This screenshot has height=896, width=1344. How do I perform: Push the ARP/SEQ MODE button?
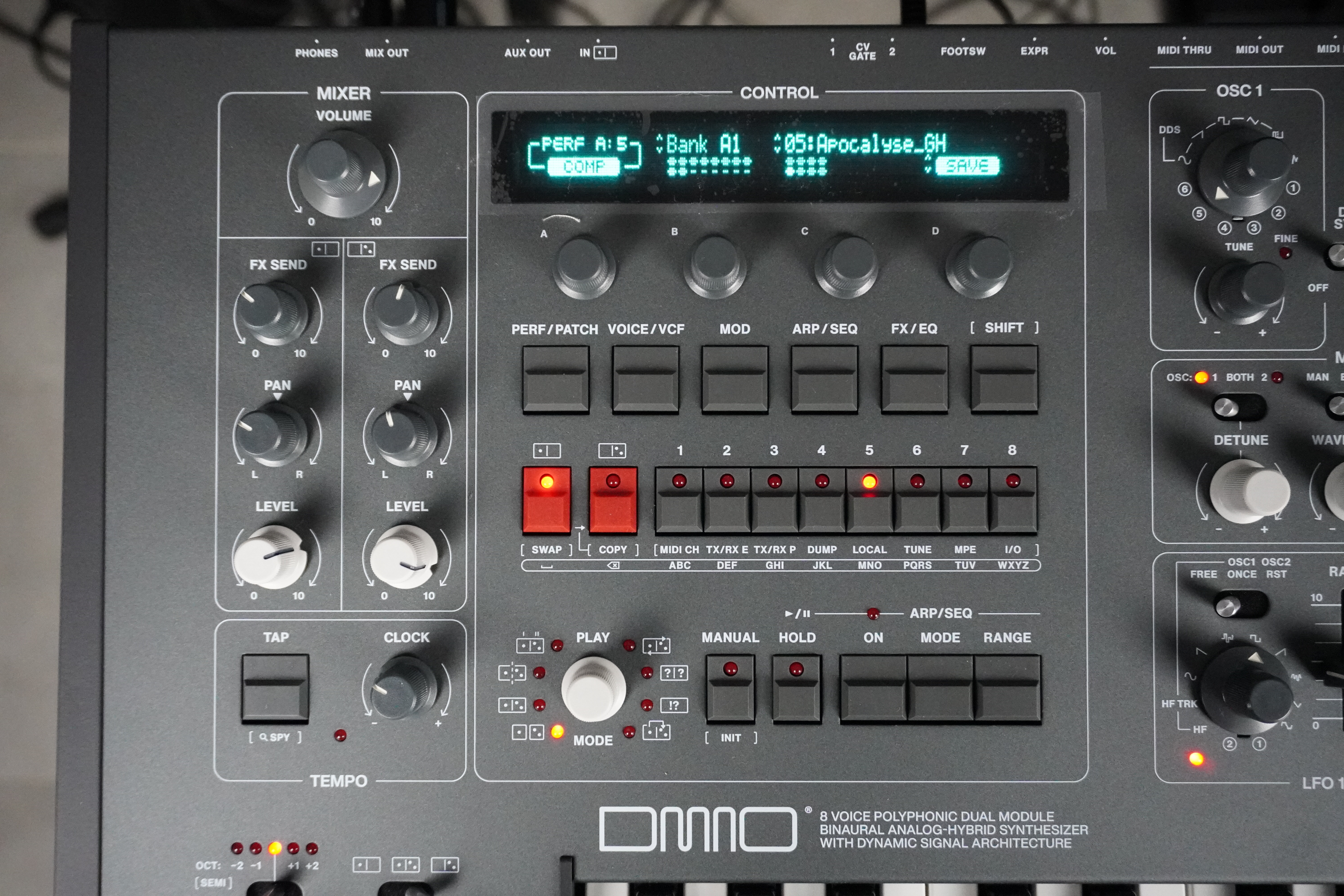click(940, 689)
